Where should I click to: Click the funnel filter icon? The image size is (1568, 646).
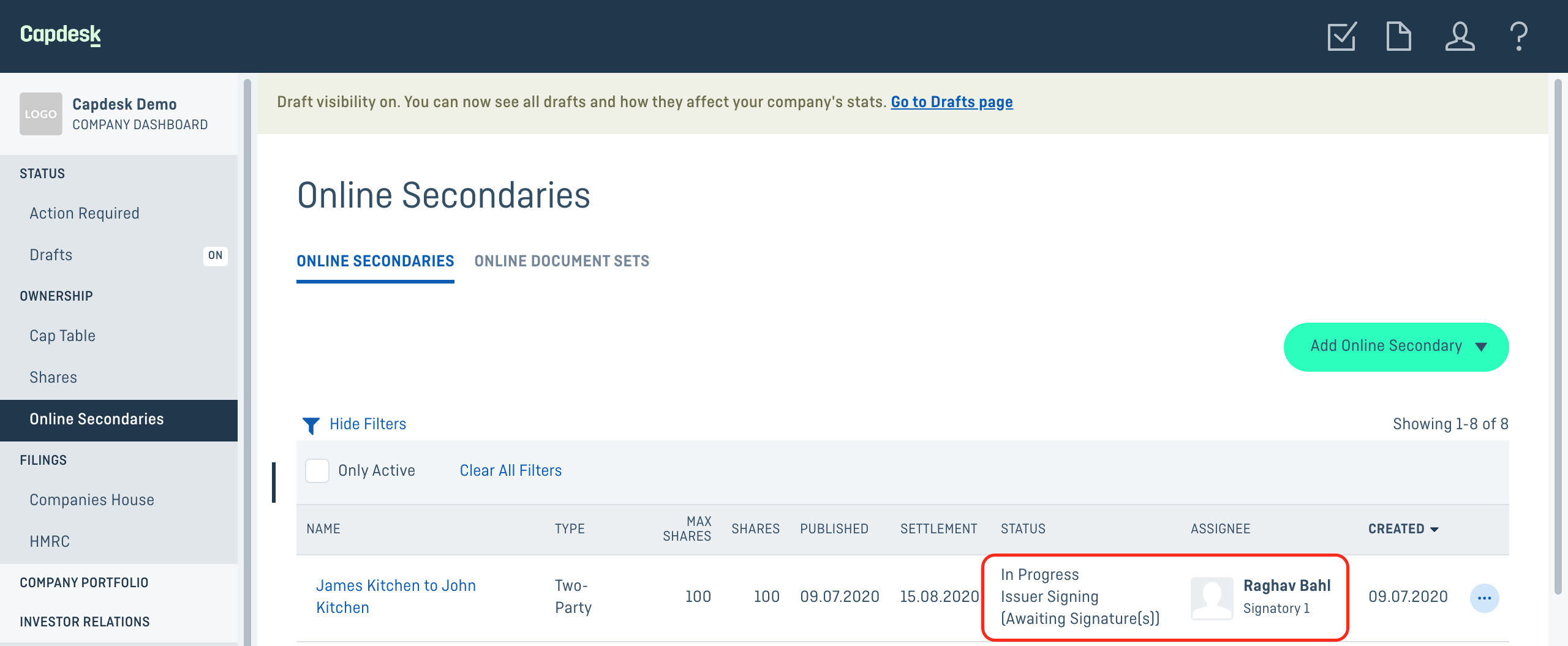click(311, 425)
